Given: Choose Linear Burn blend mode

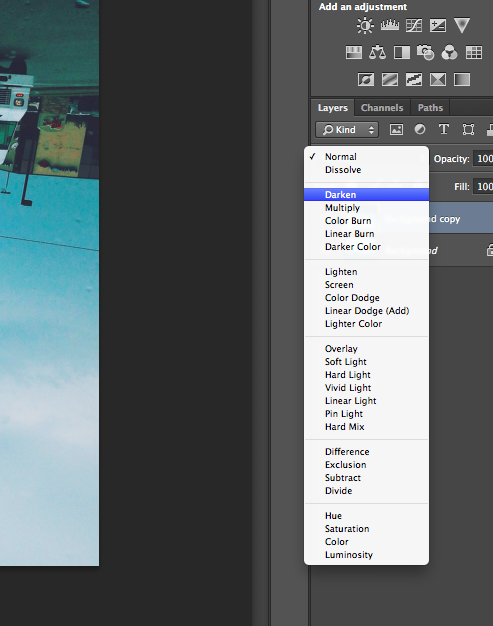Looking at the screenshot, I should coord(366,234).
